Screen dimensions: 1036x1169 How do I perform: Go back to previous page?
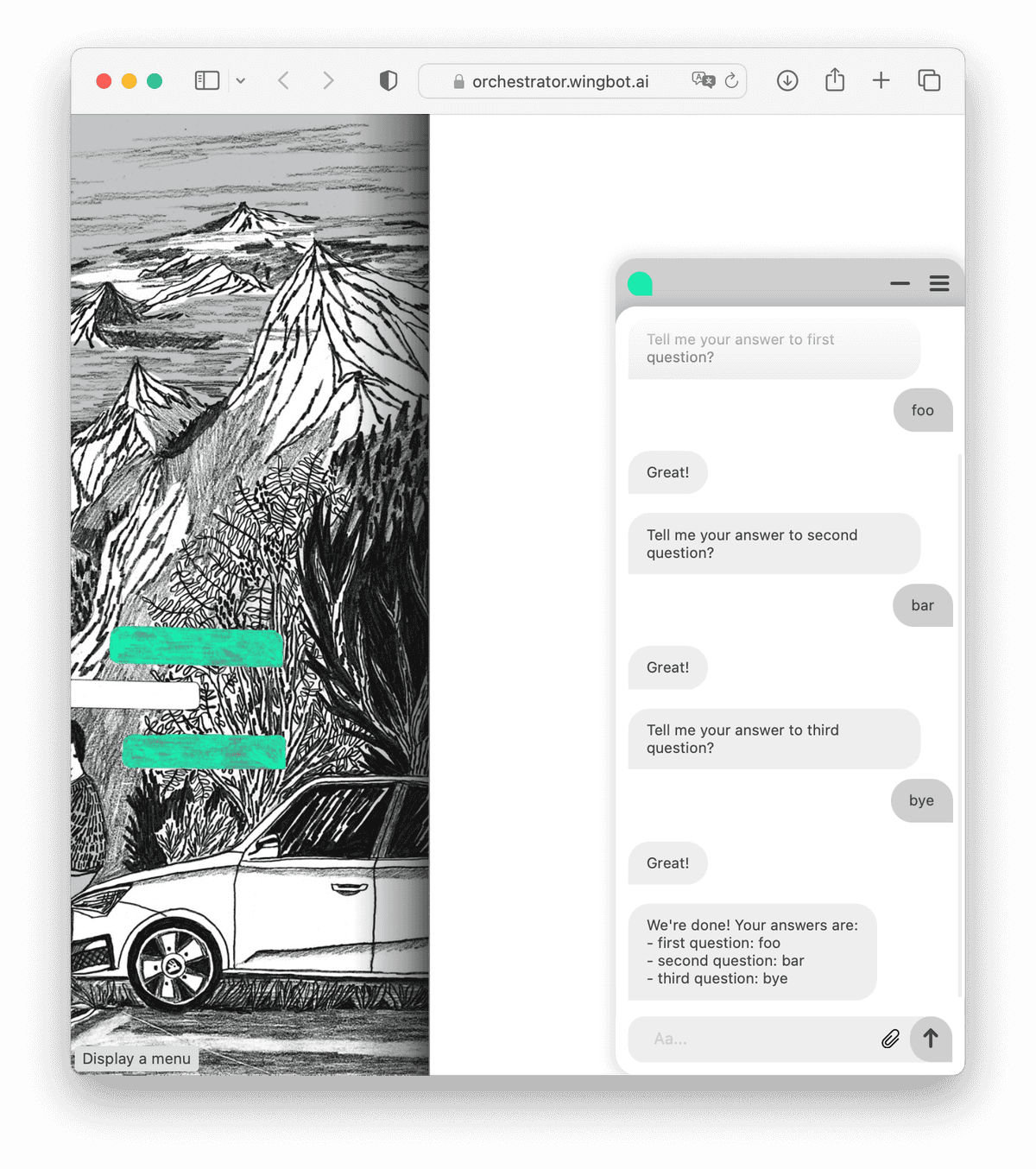[x=283, y=80]
